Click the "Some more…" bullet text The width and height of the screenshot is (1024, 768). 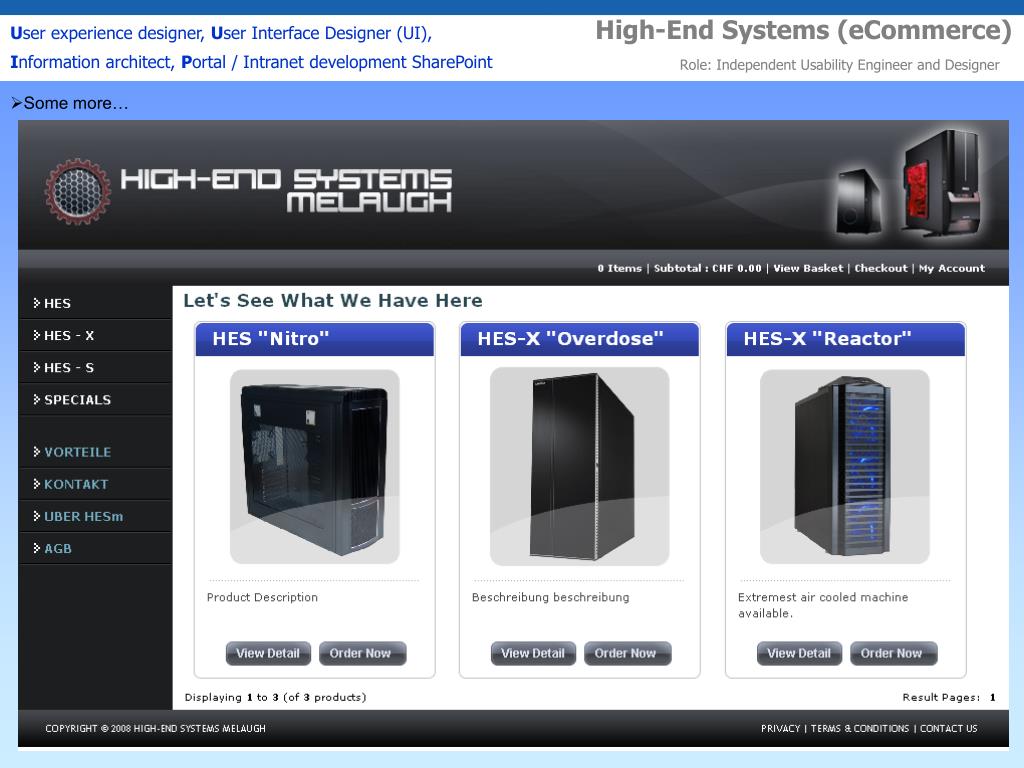(x=69, y=103)
